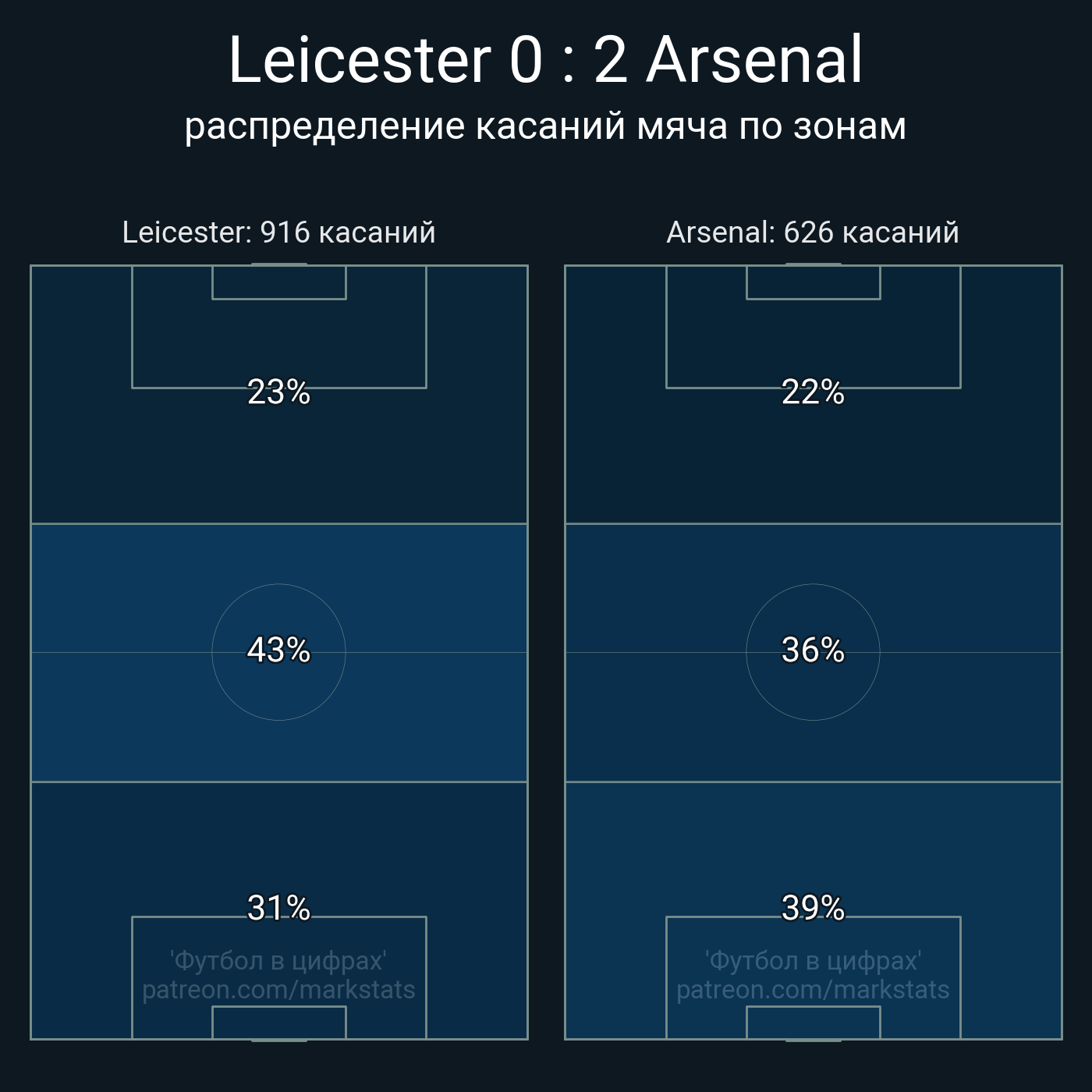Click Leicester's 31% defensive zone label
The width and height of the screenshot is (1092, 1092).
[x=278, y=908]
